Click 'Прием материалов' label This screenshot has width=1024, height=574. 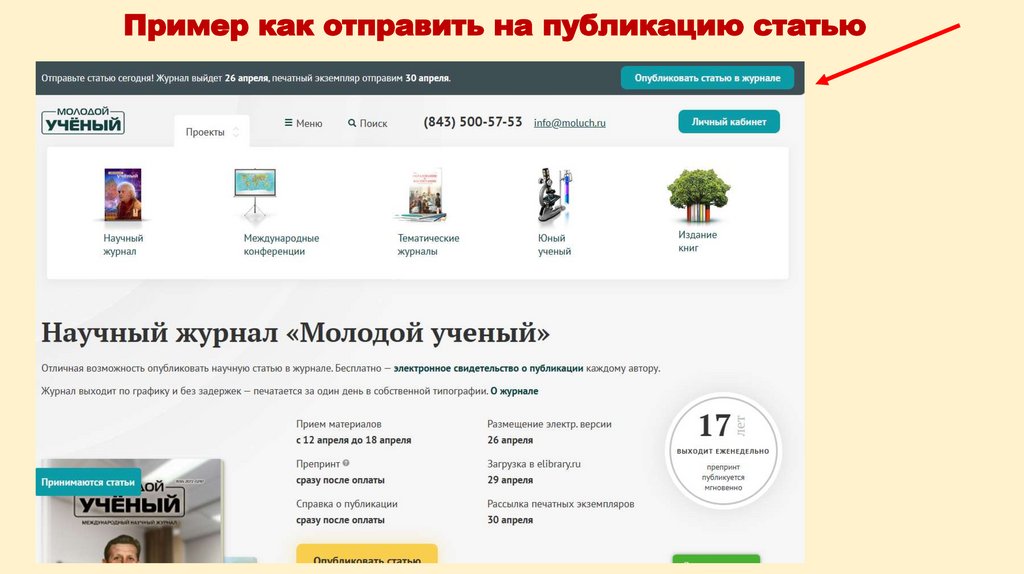338,424
